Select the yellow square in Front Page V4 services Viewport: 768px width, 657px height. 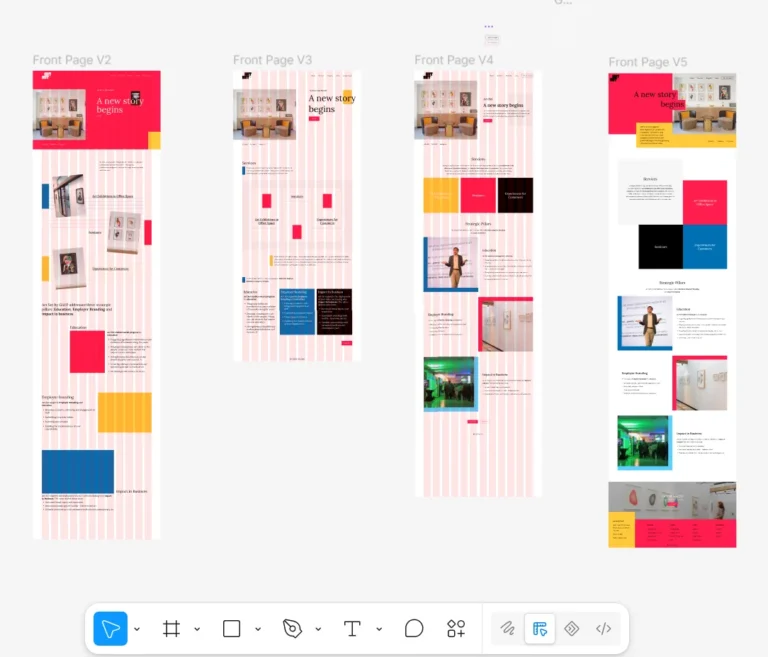(441, 195)
